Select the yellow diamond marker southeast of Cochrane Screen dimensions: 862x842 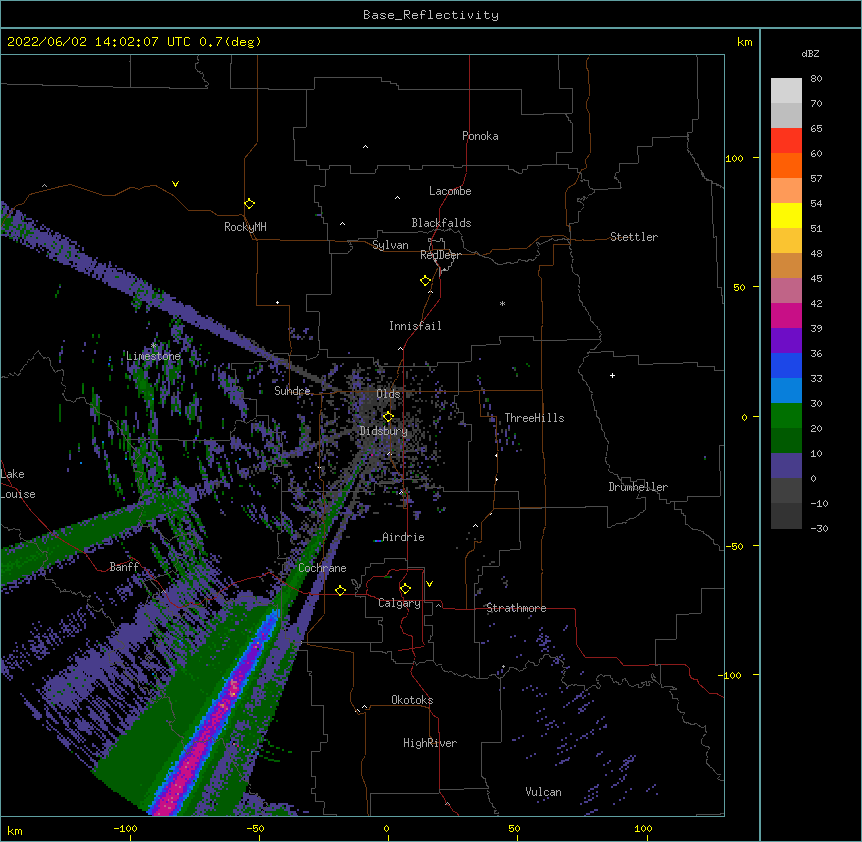tap(340, 590)
